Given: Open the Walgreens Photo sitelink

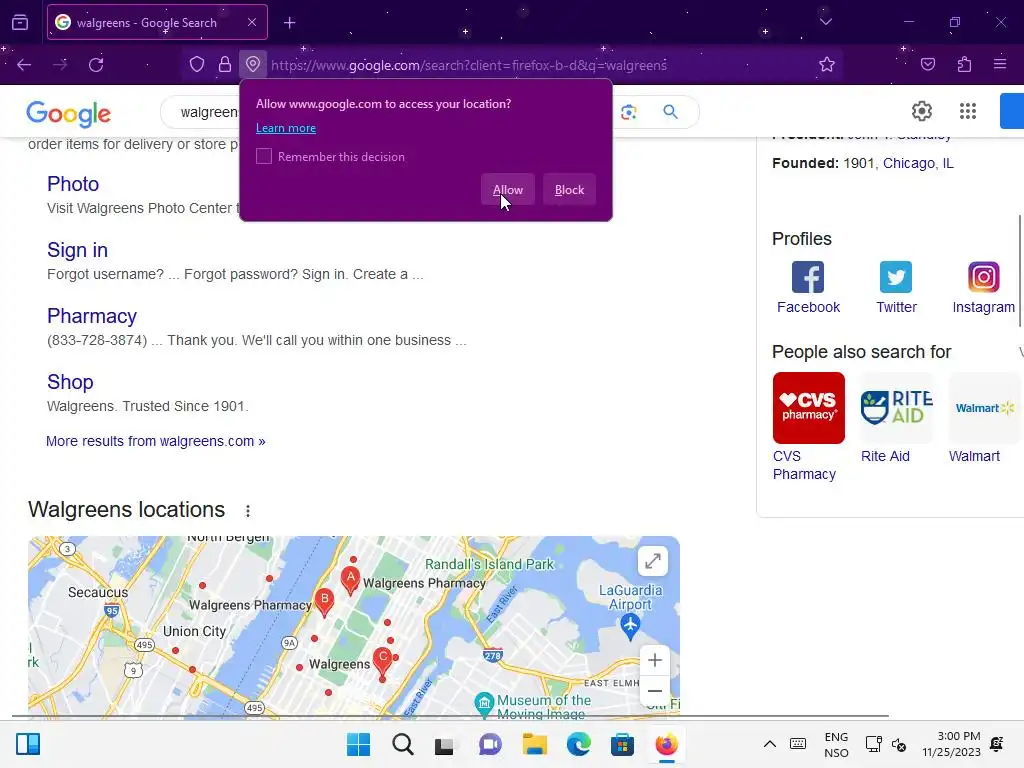Looking at the screenshot, I should pos(72,184).
